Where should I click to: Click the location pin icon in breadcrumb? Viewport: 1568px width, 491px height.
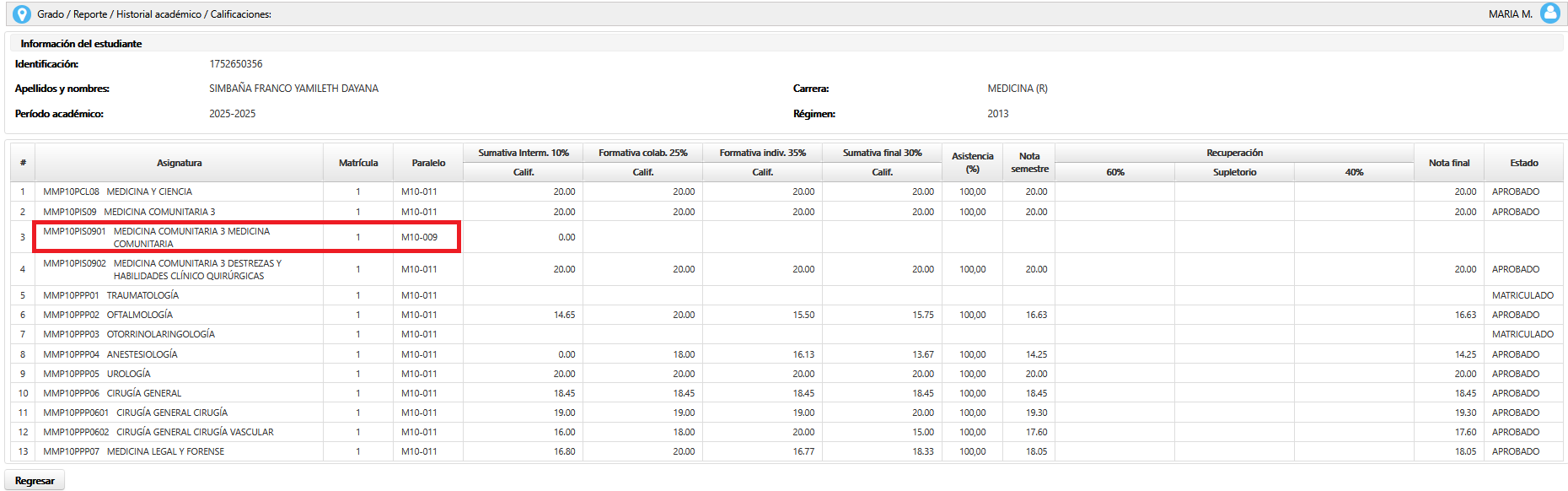tap(22, 14)
